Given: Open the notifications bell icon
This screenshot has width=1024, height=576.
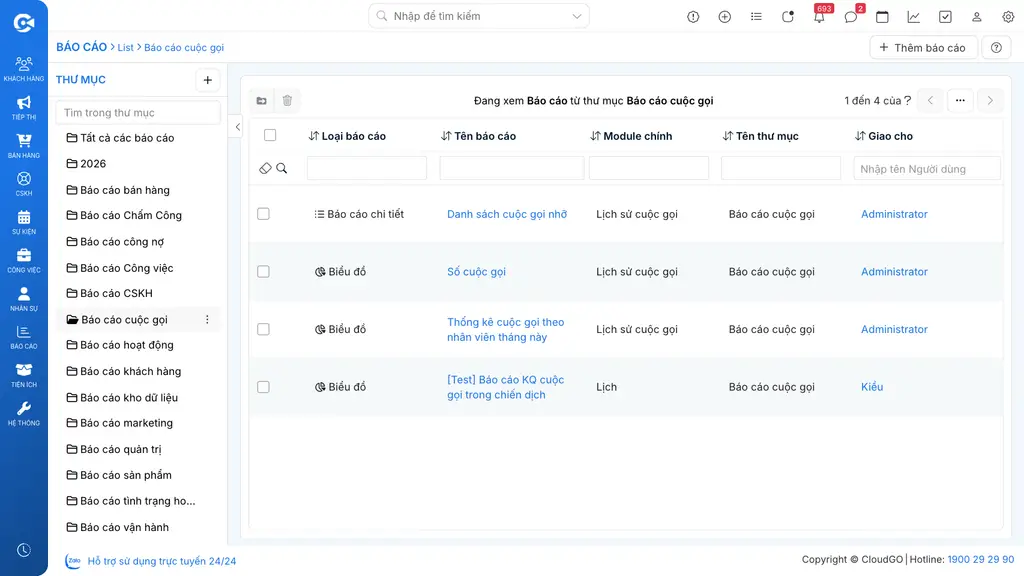Looking at the screenshot, I should tap(819, 17).
